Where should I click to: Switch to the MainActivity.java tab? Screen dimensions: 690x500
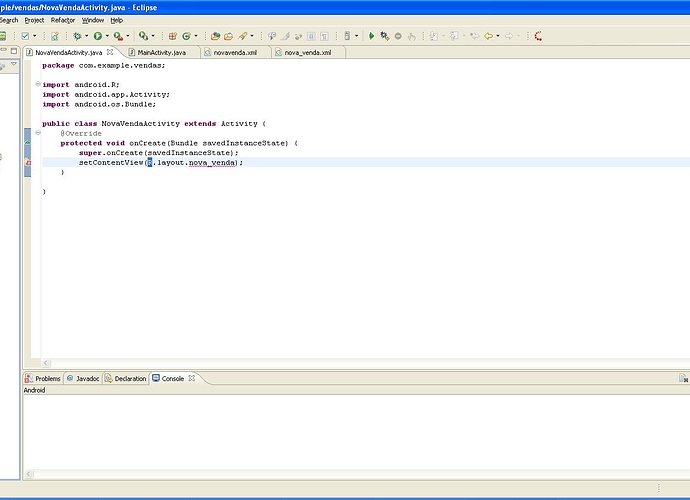[161, 52]
